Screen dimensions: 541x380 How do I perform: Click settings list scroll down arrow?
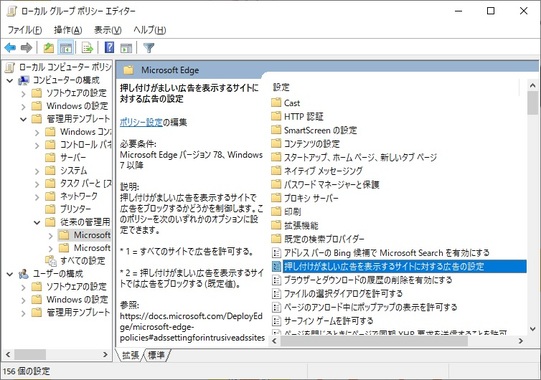tap(532, 329)
